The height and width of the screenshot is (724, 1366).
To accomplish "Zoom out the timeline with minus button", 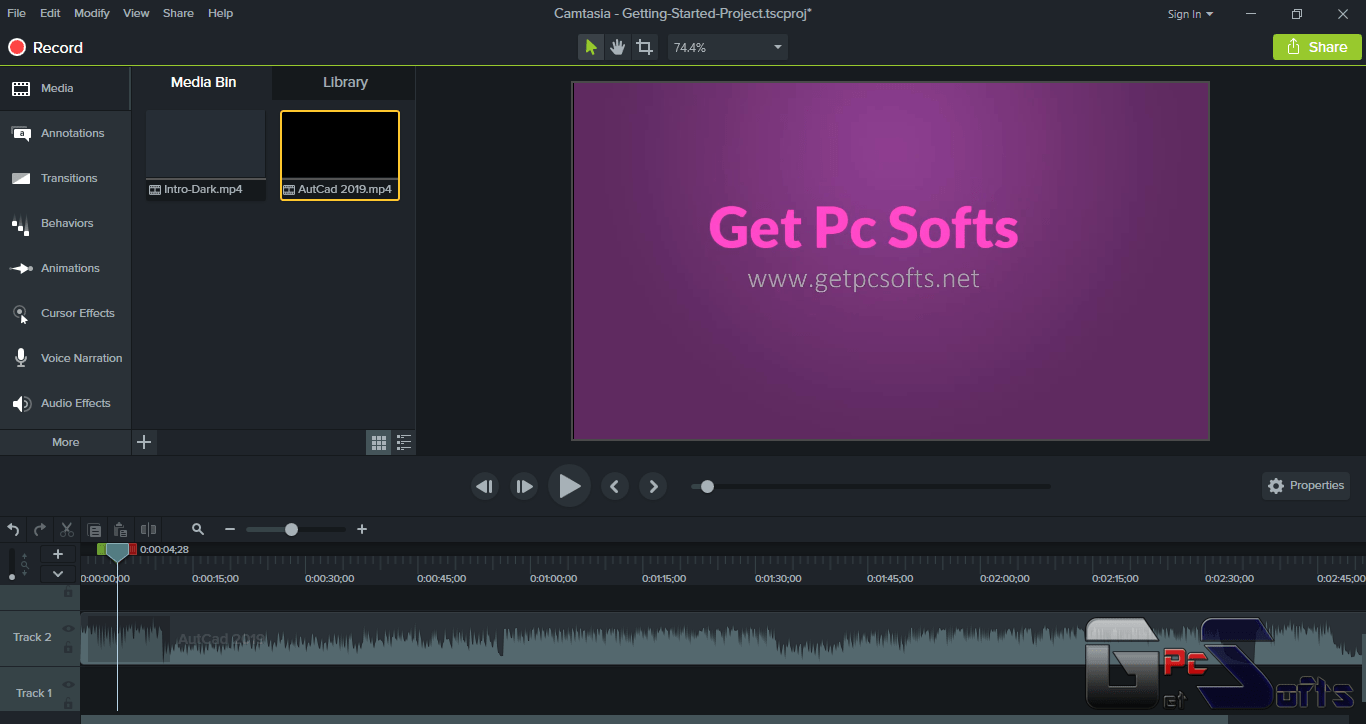I will (x=230, y=529).
